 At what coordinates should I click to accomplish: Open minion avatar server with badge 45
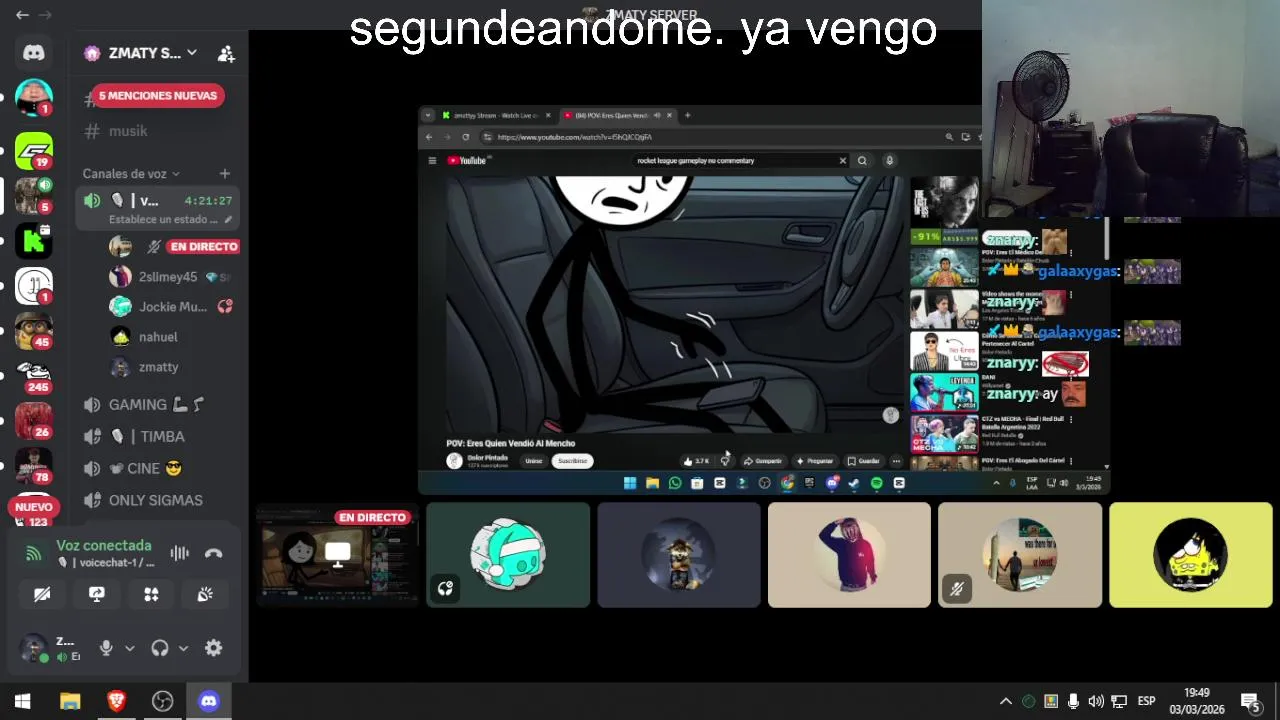coord(34,331)
